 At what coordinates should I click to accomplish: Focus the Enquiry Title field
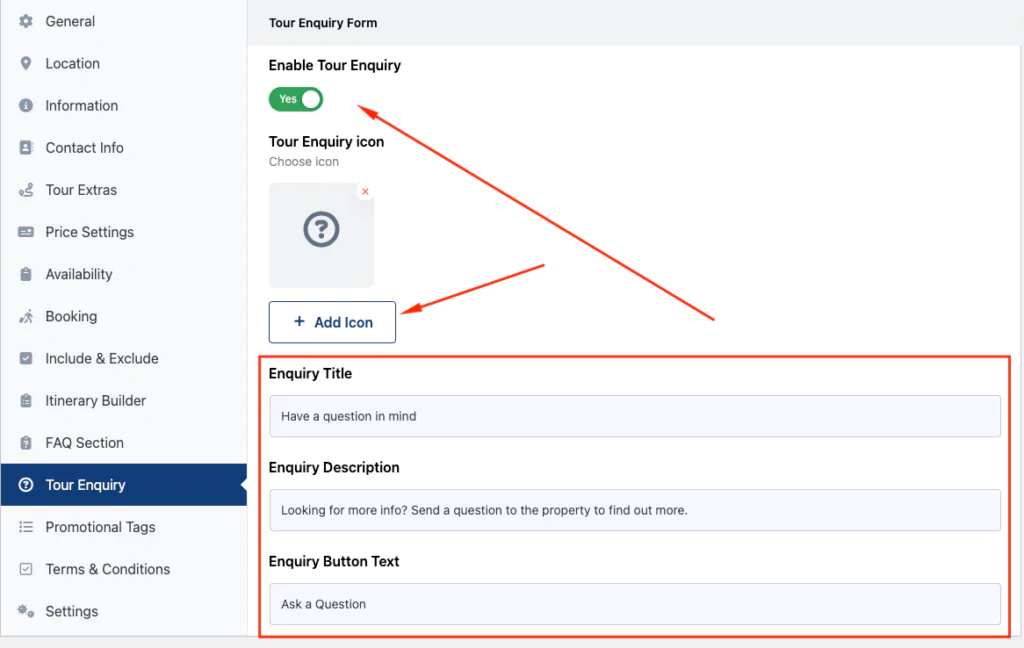click(x=635, y=416)
